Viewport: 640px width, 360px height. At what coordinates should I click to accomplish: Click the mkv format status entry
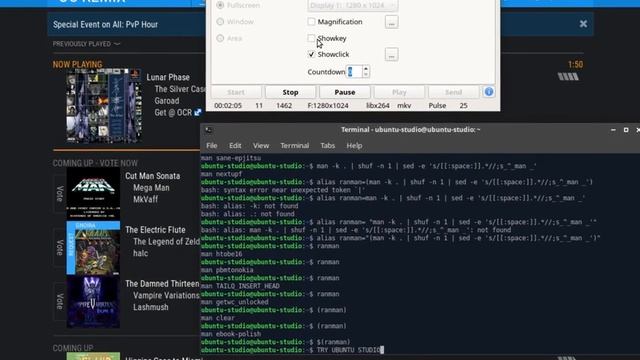(404, 106)
